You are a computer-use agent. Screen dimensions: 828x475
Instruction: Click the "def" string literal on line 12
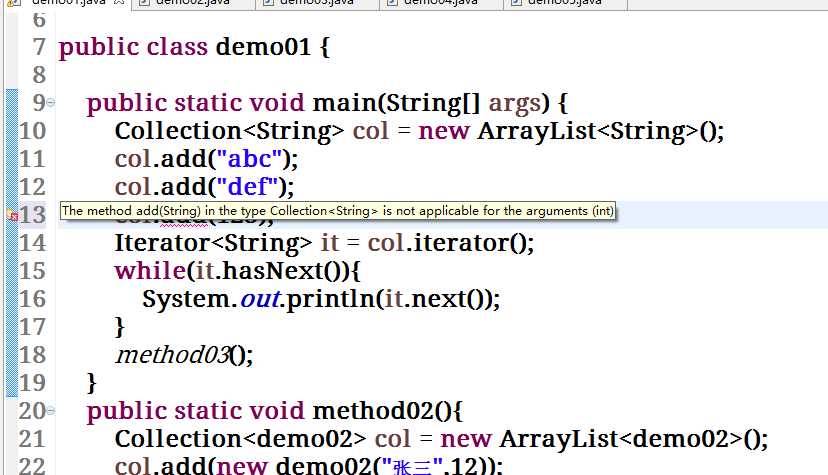(247, 187)
